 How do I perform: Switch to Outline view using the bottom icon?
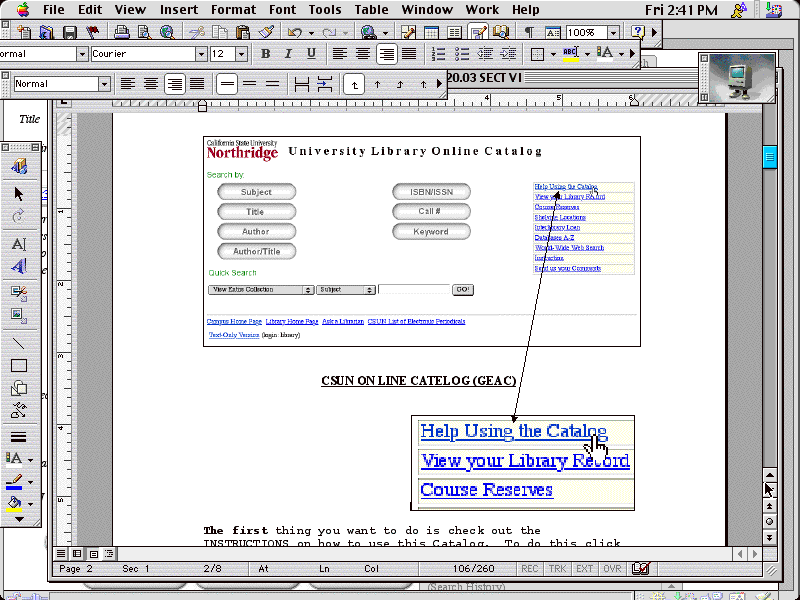point(109,554)
